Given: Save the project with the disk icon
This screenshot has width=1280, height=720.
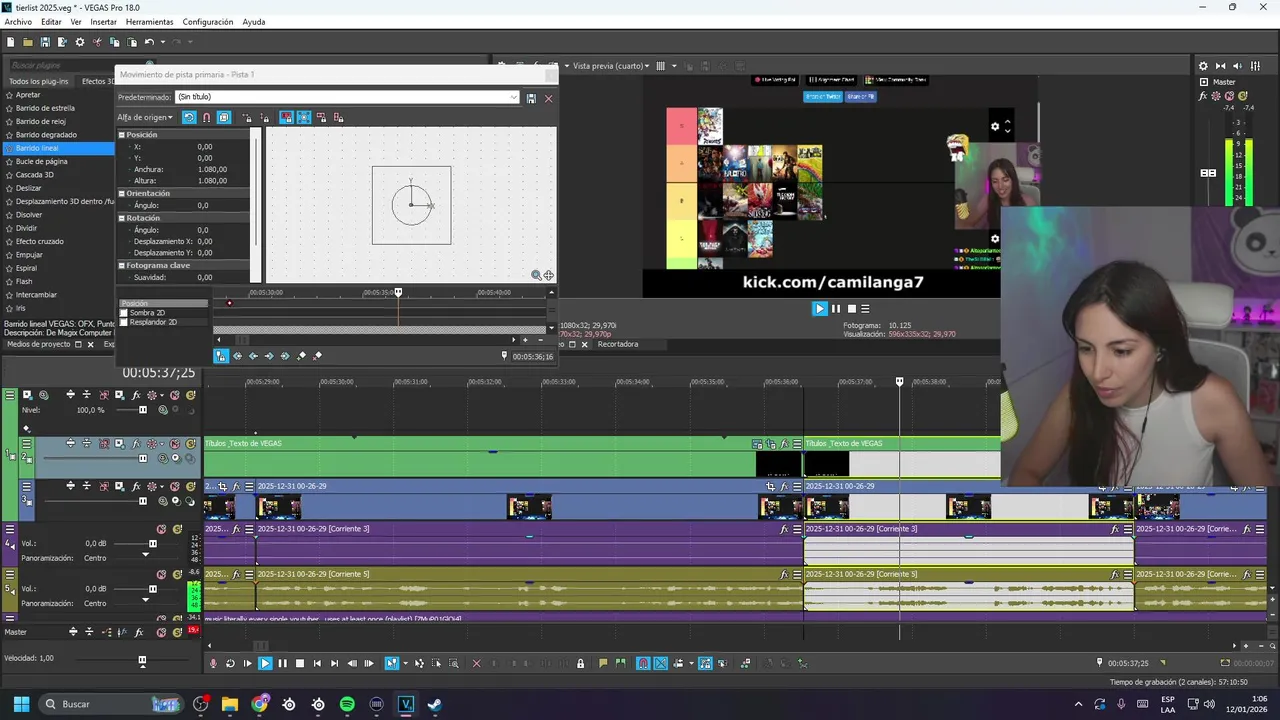Looking at the screenshot, I should 45,42.
